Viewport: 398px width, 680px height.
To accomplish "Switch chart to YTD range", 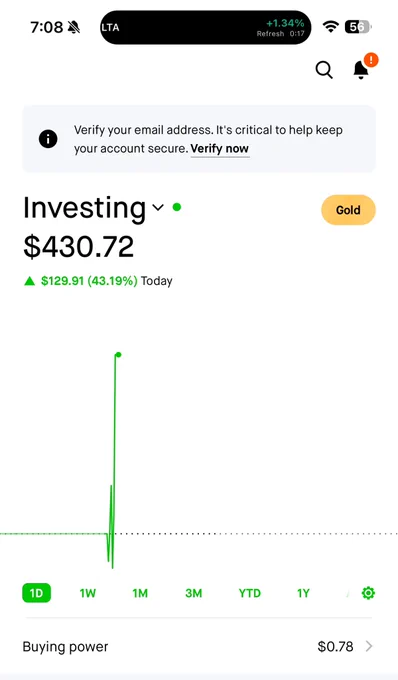I will (x=250, y=593).
